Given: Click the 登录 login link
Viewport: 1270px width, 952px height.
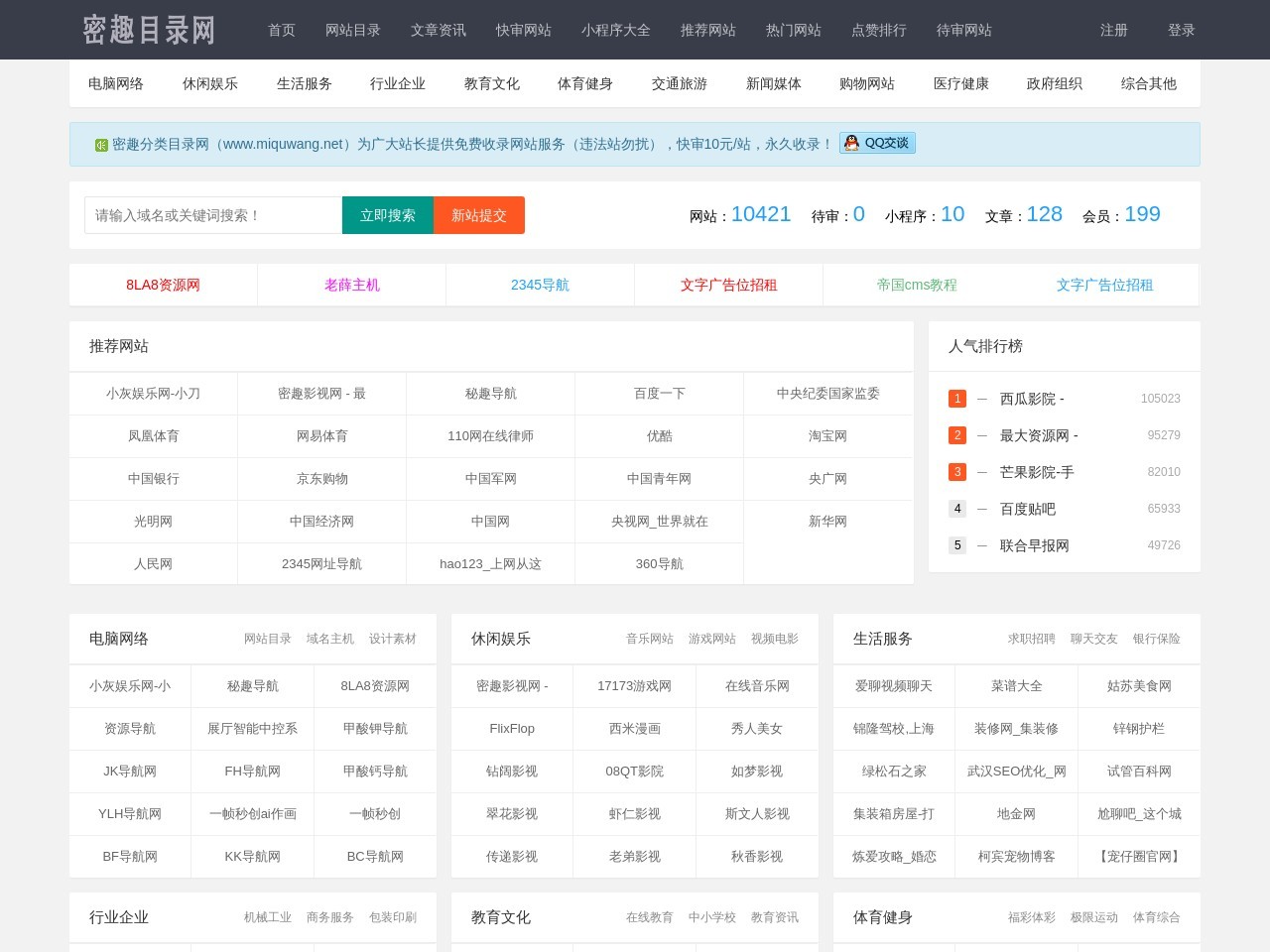Looking at the screenshot, I should pyautogui.click(x=1181, y=30).
